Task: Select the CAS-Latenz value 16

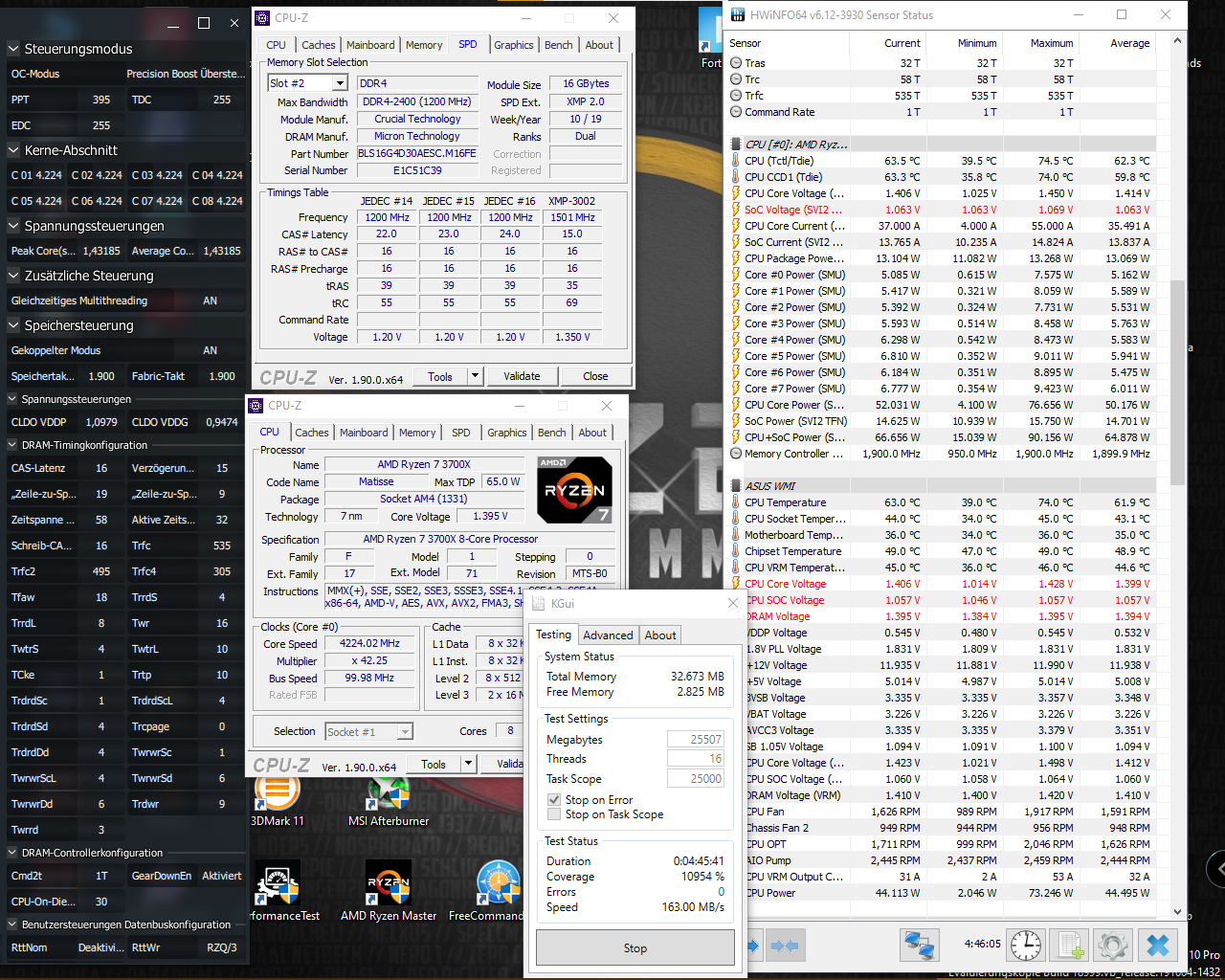Action: 101,468
